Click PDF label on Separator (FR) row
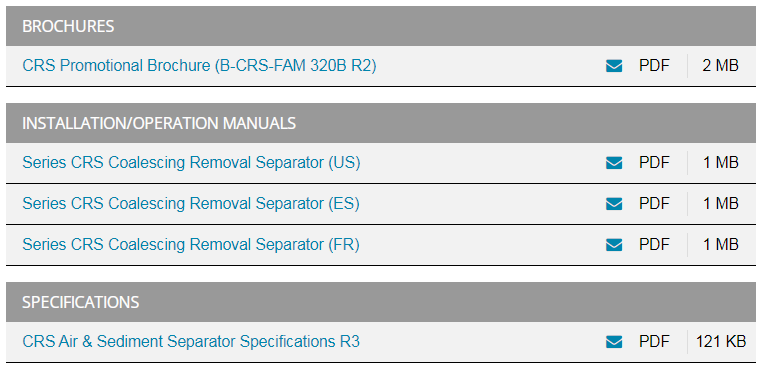 [654, 245]
